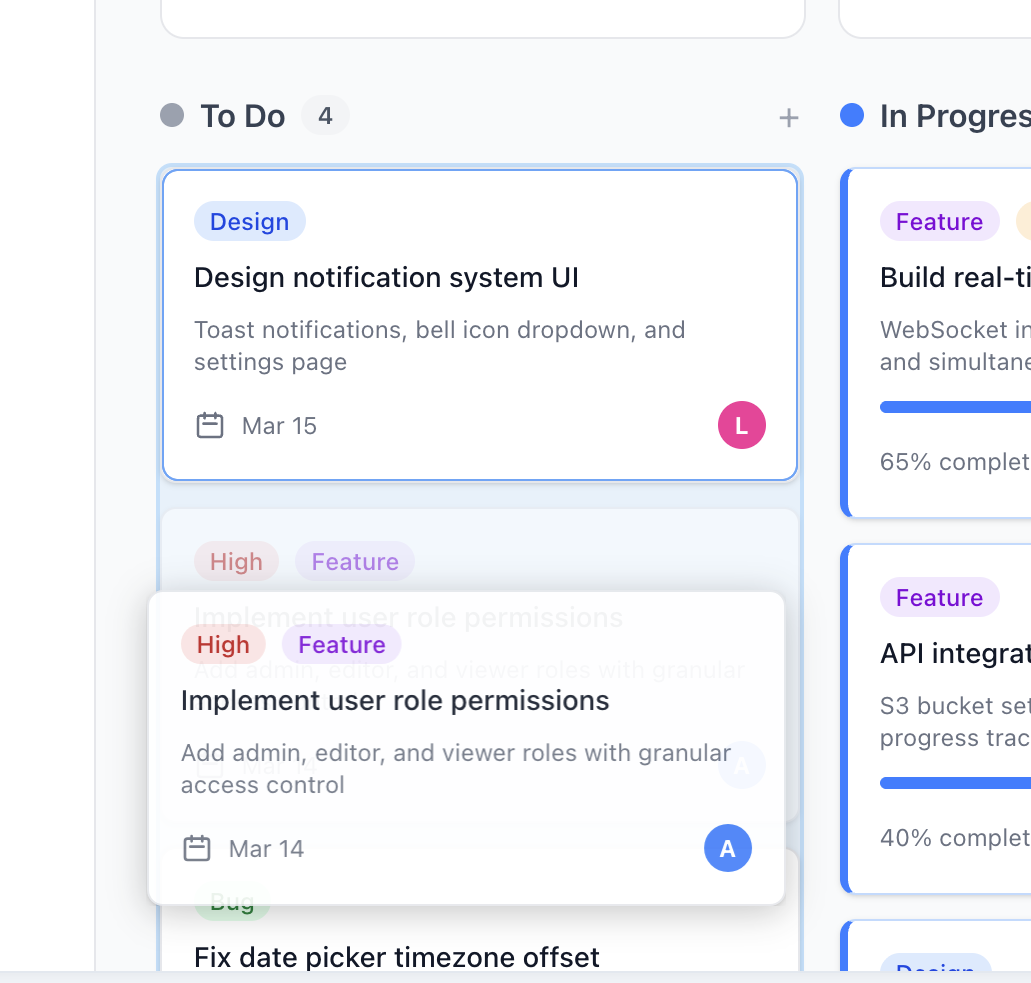Click the To Do task count badge

click(325, 116)
